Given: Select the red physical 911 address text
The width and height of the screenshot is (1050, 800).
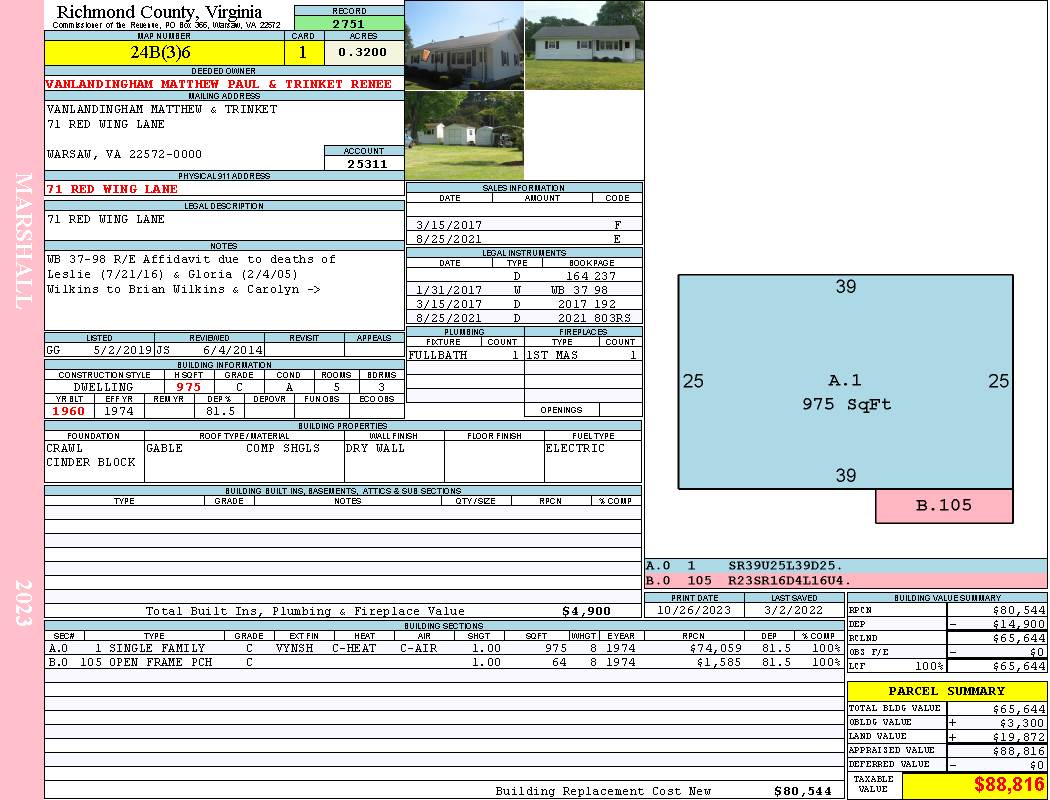Looking at the screenshot, I should pos(112,189).
